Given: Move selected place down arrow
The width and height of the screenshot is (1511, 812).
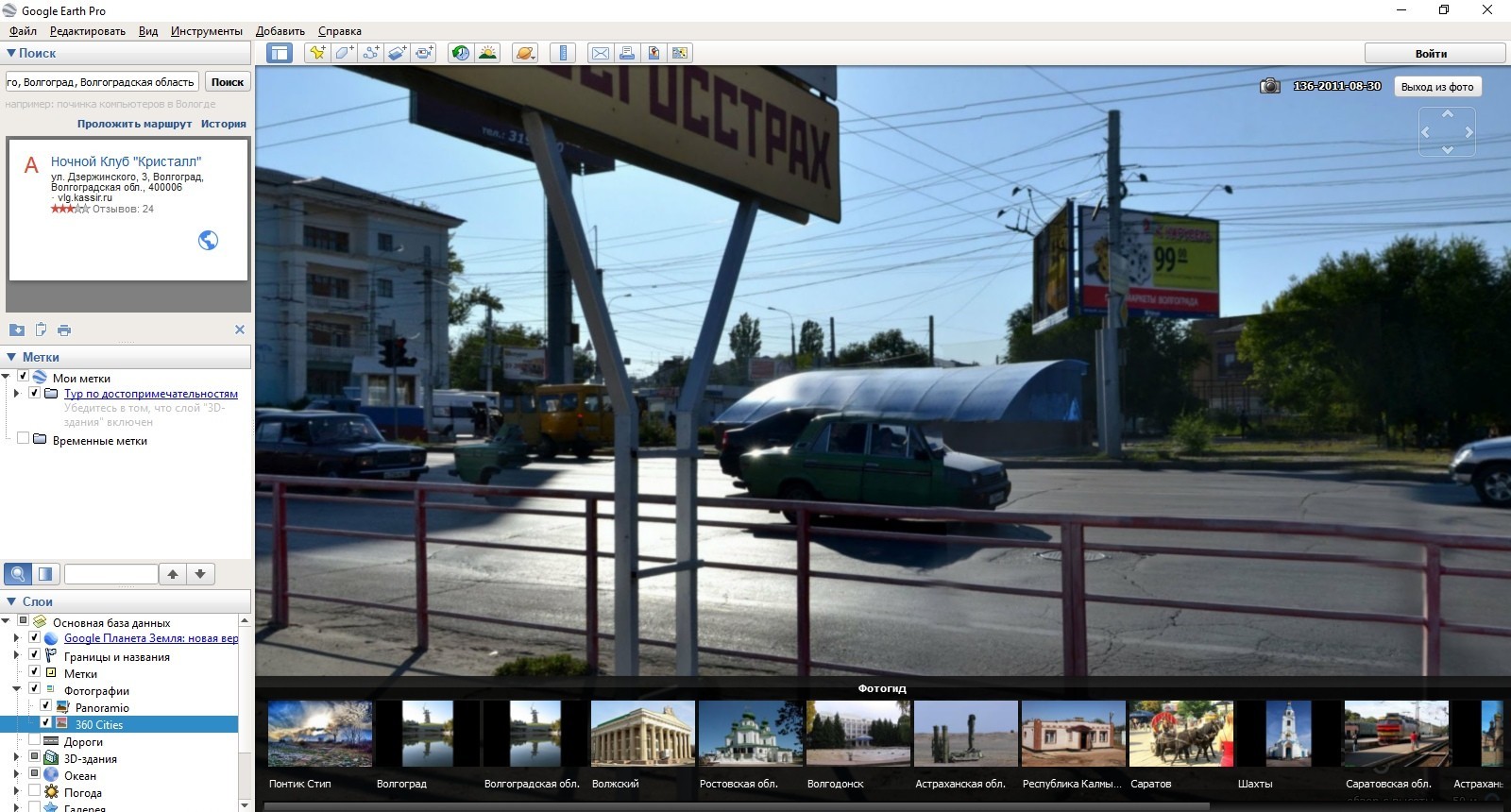Looking at the screenshot, I should pos(200,573).
